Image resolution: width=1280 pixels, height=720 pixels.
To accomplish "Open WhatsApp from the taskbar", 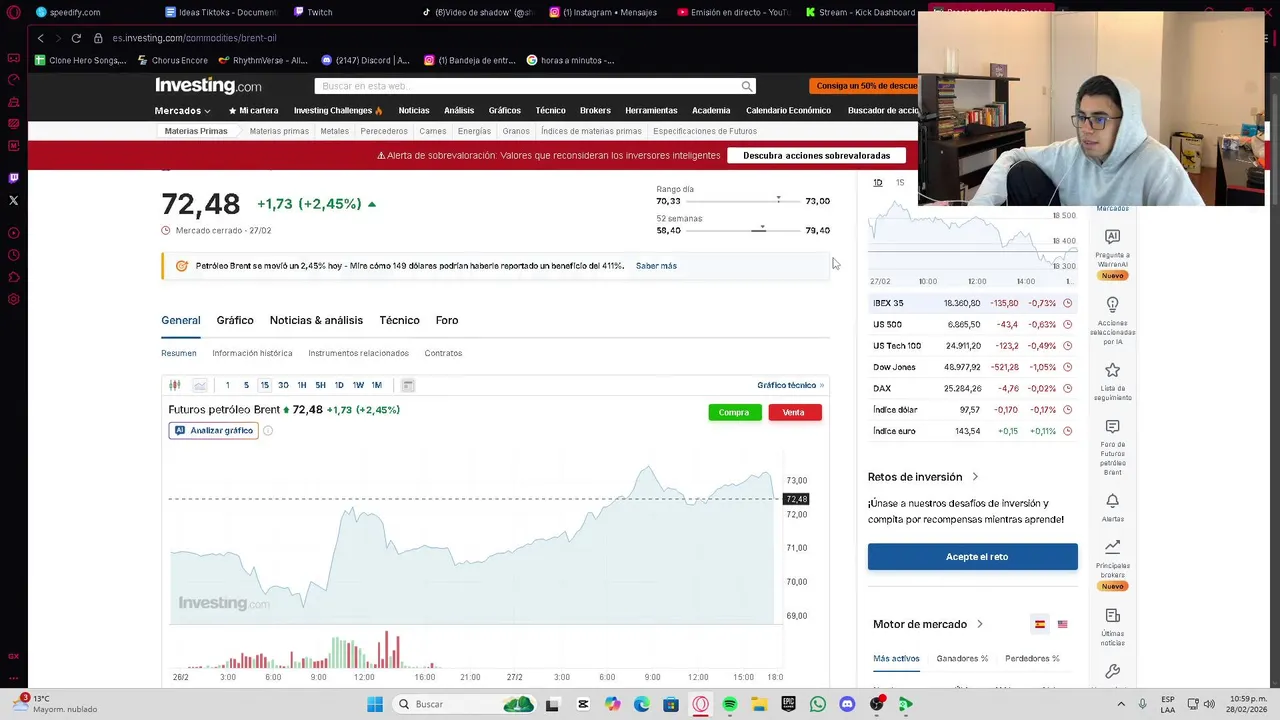I will click(x=818, y=704).
